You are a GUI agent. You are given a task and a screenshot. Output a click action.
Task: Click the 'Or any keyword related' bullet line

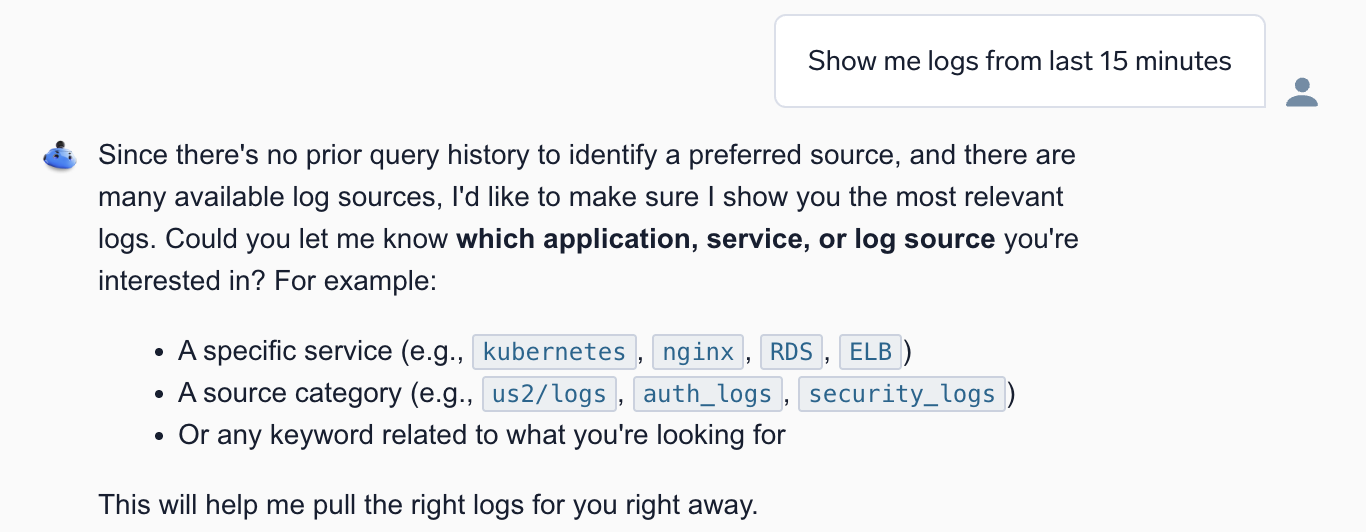pos(482,435)
